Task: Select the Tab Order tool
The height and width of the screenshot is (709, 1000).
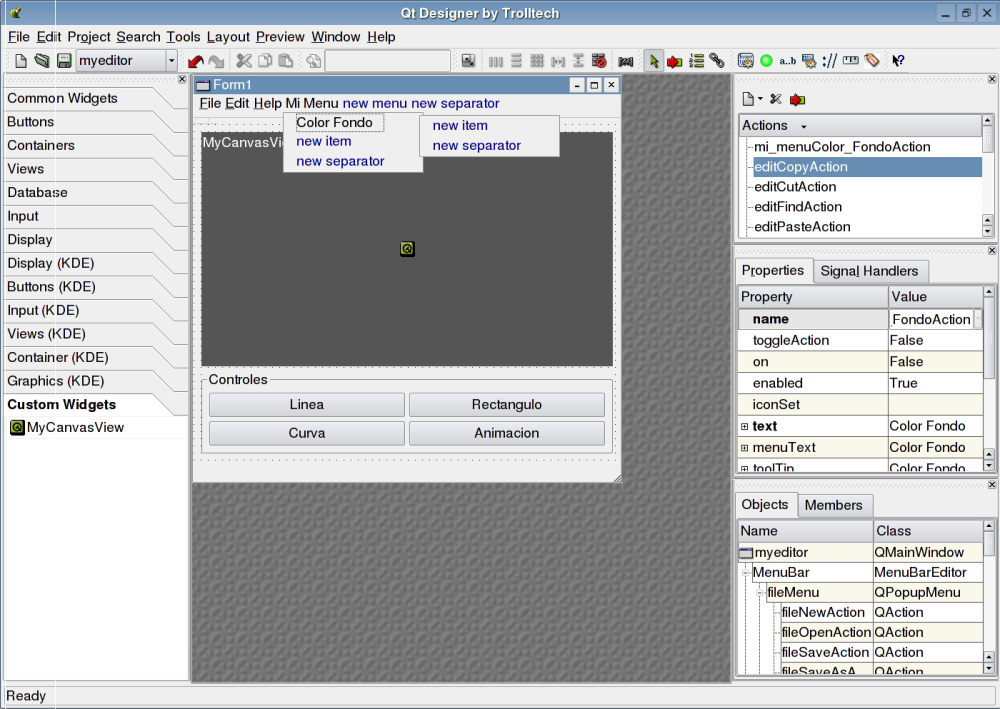Action: click(x=696, y=61)
